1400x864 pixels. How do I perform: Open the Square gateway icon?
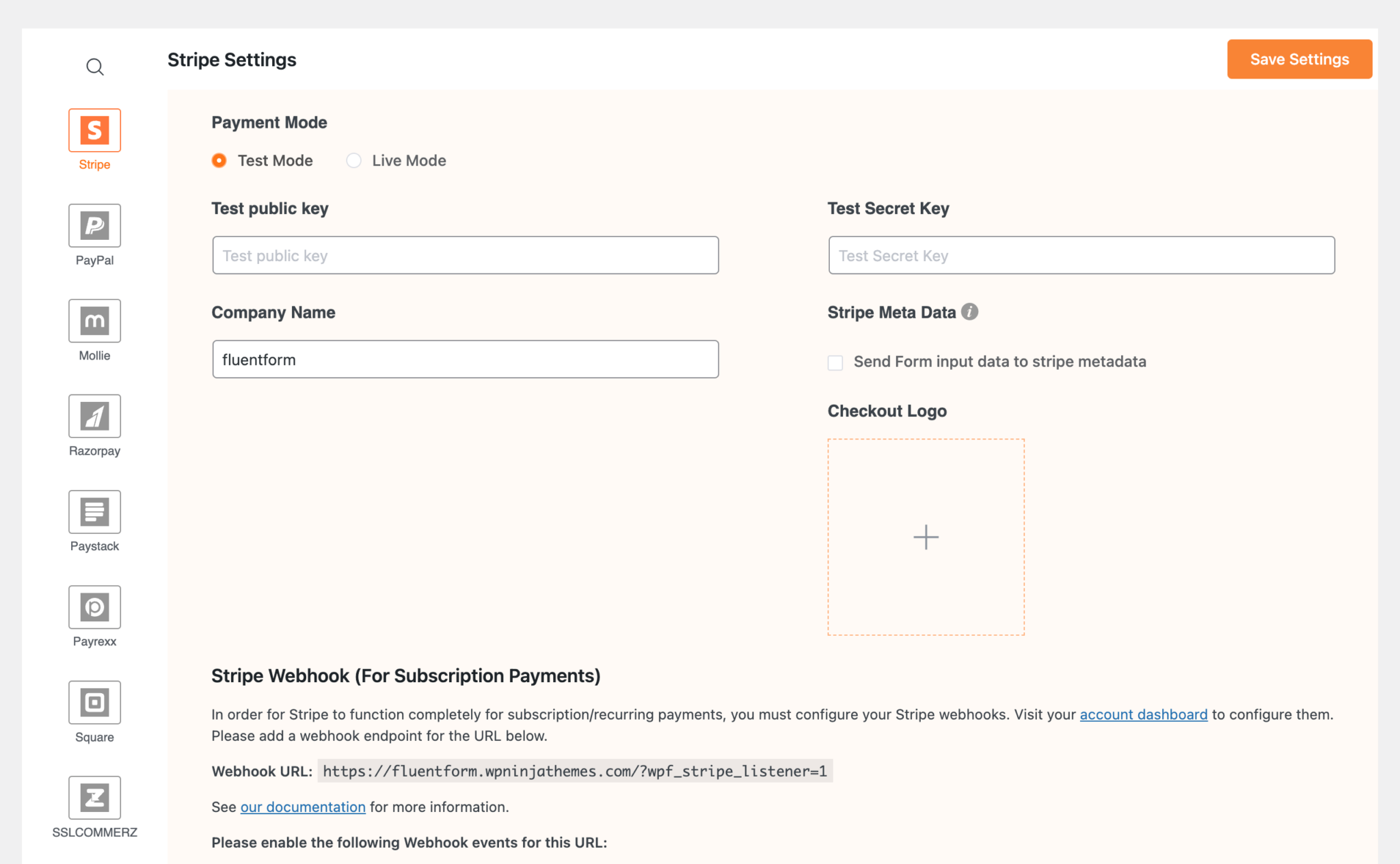(x=94, y=702)
